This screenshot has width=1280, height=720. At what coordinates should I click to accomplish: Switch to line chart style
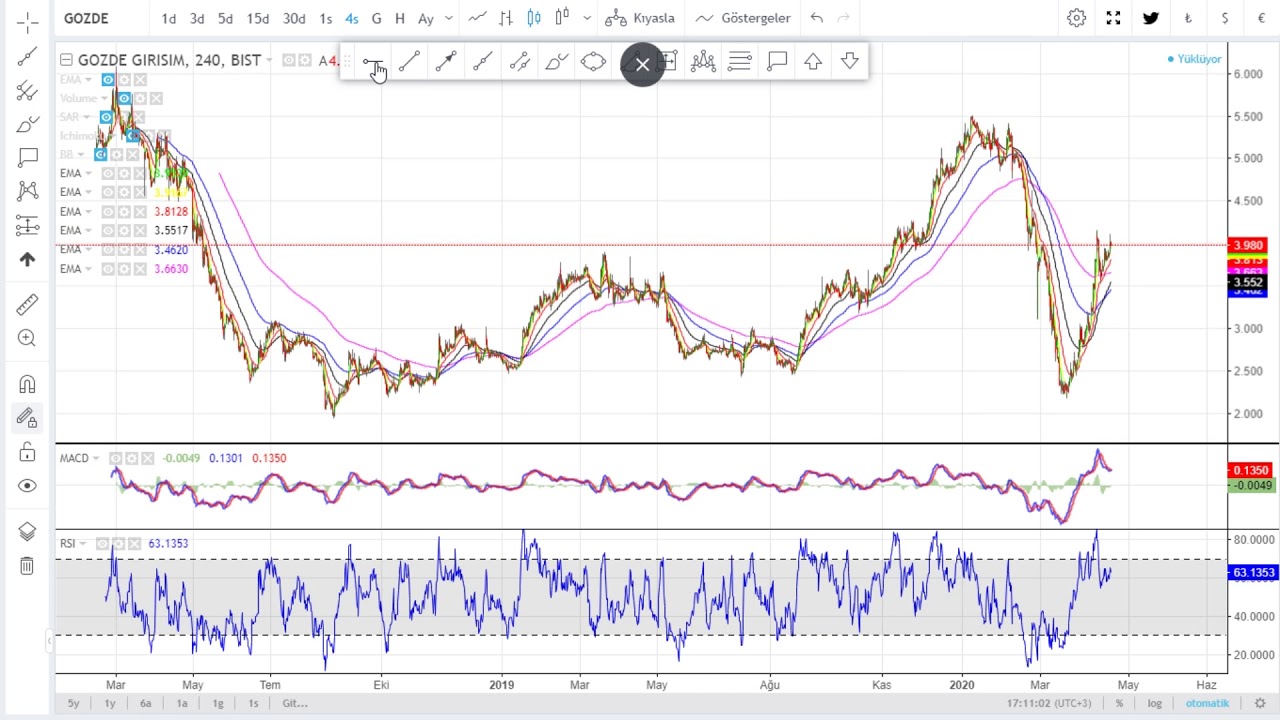point(478,18)
